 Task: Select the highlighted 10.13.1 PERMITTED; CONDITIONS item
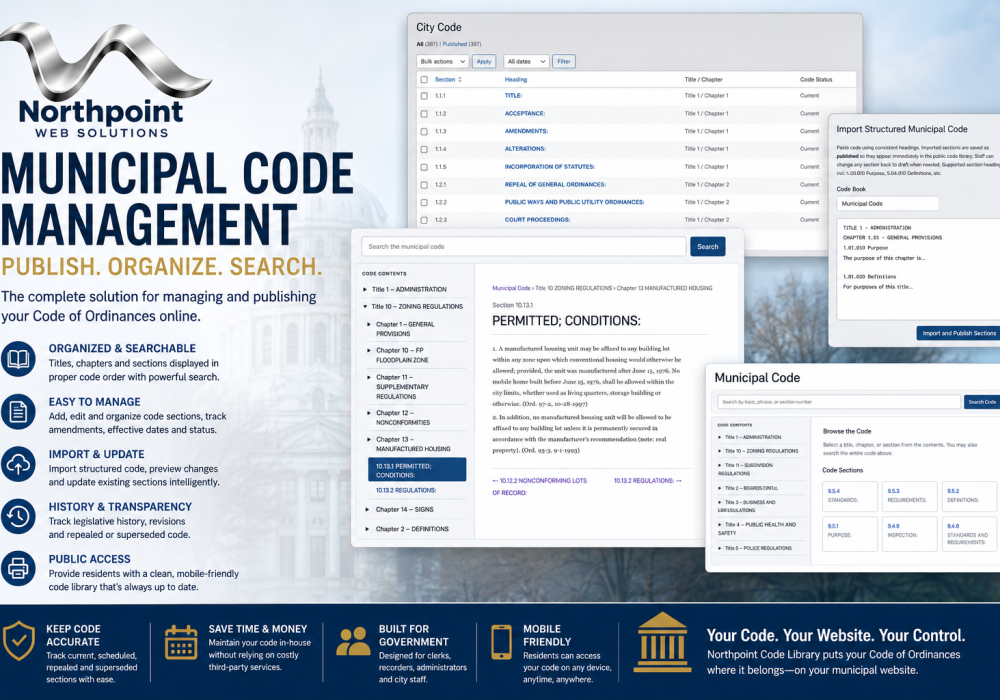(x=417, y=470)
